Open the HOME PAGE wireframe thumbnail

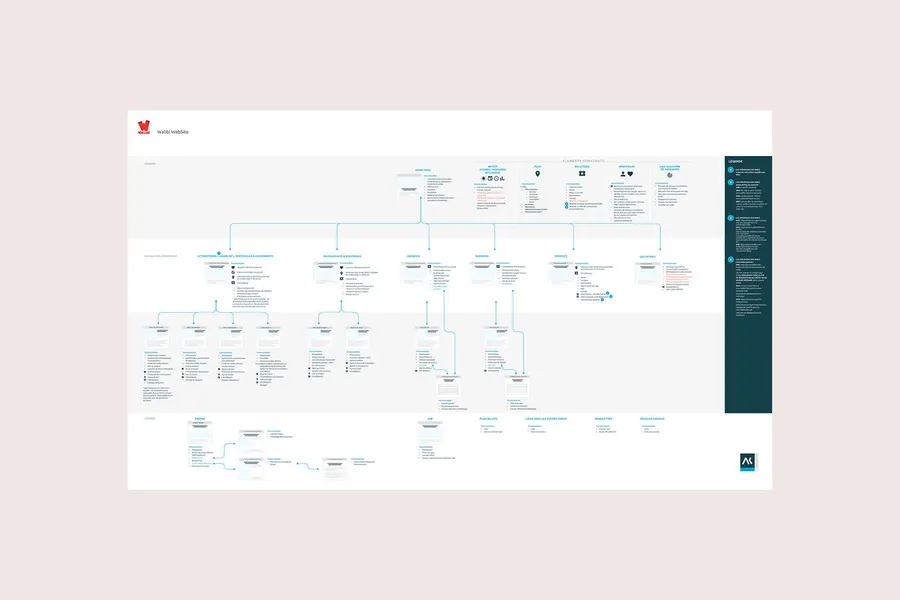click(x=409, y=184)
